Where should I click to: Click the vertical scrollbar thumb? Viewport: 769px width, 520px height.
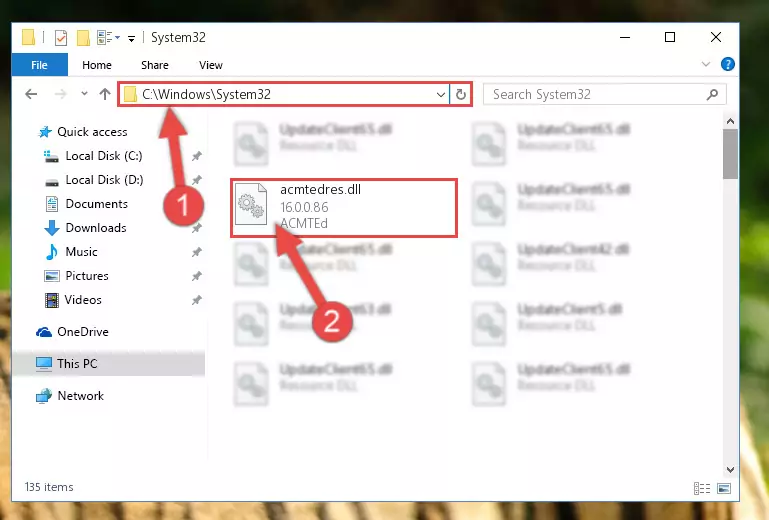click(x=730, y=154)
